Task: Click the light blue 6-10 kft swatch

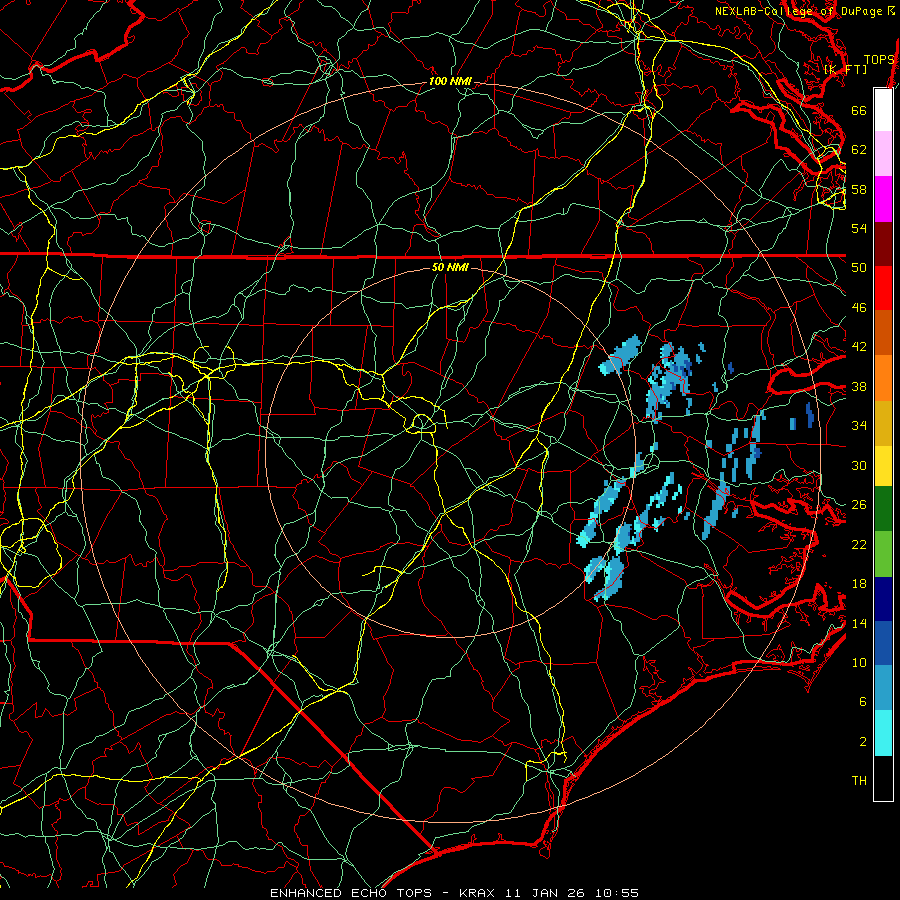Action: (x=883, y=688)
